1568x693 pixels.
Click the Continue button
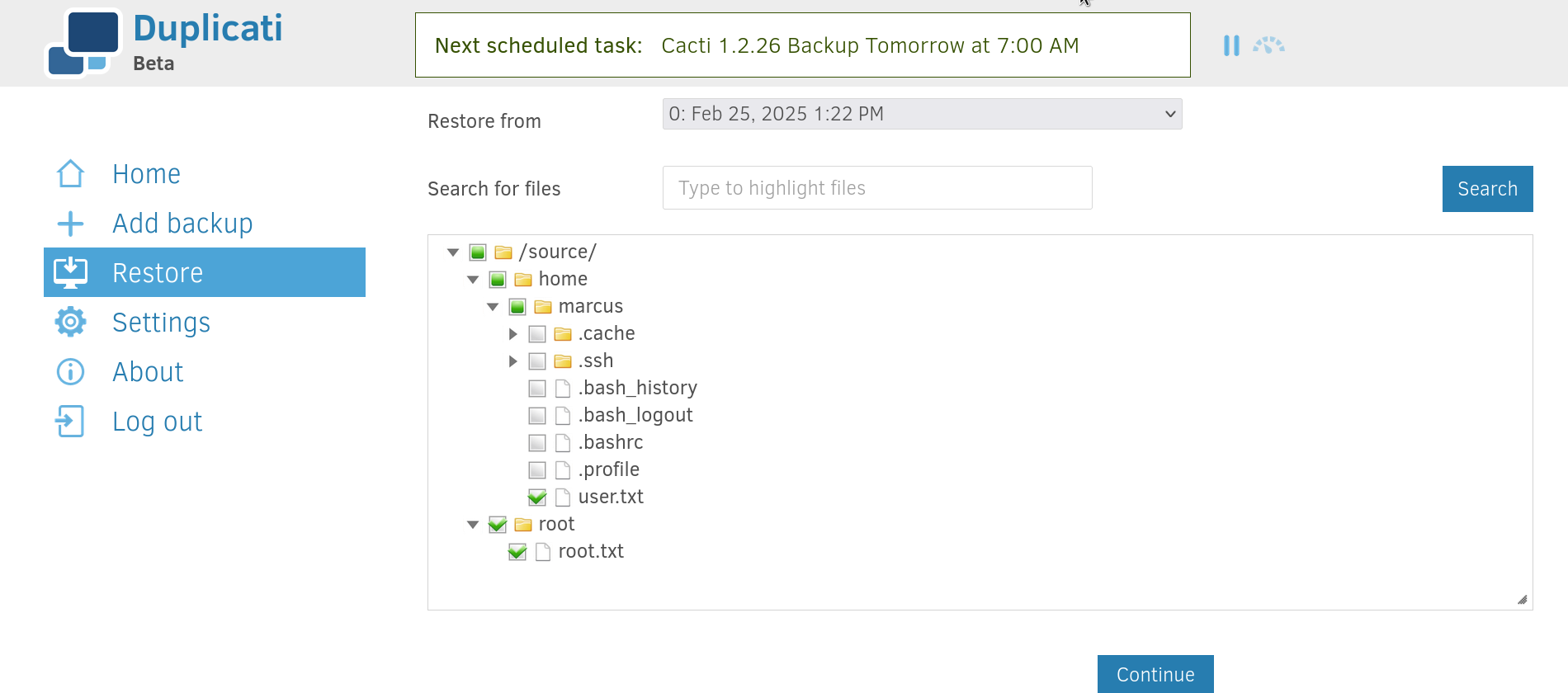point(1155,674)
